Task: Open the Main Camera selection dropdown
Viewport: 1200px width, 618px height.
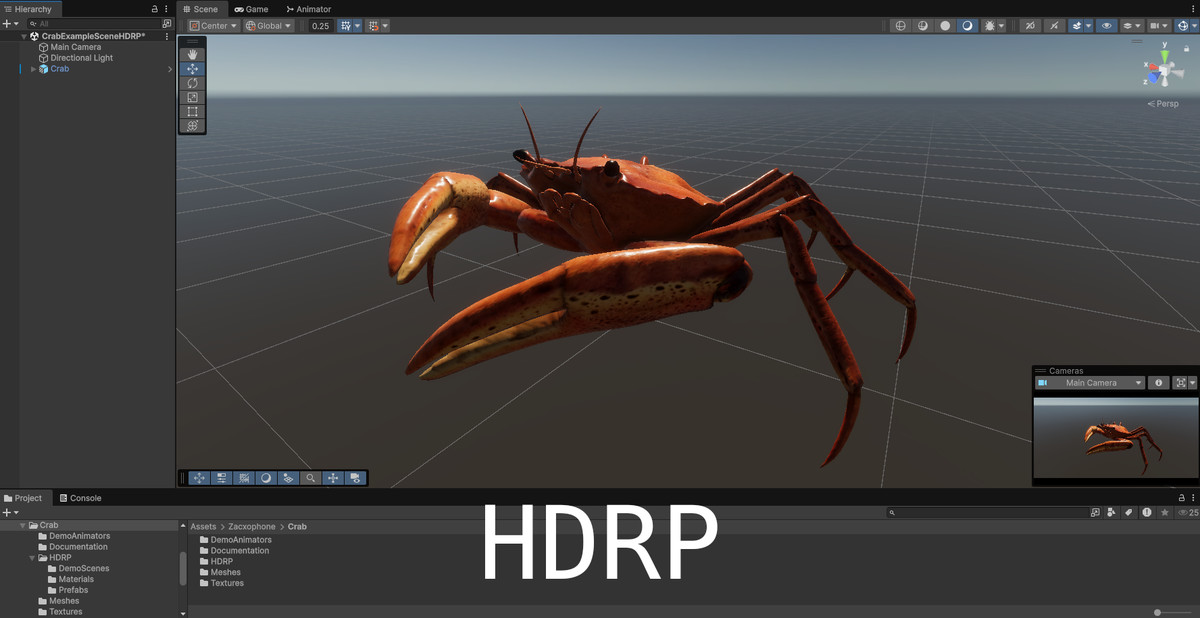Action: [x=1090, y=383]
